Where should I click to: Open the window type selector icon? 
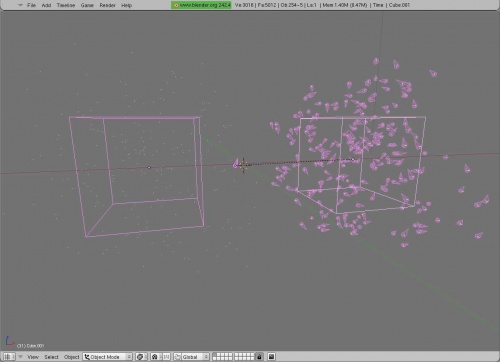[9, 357]
